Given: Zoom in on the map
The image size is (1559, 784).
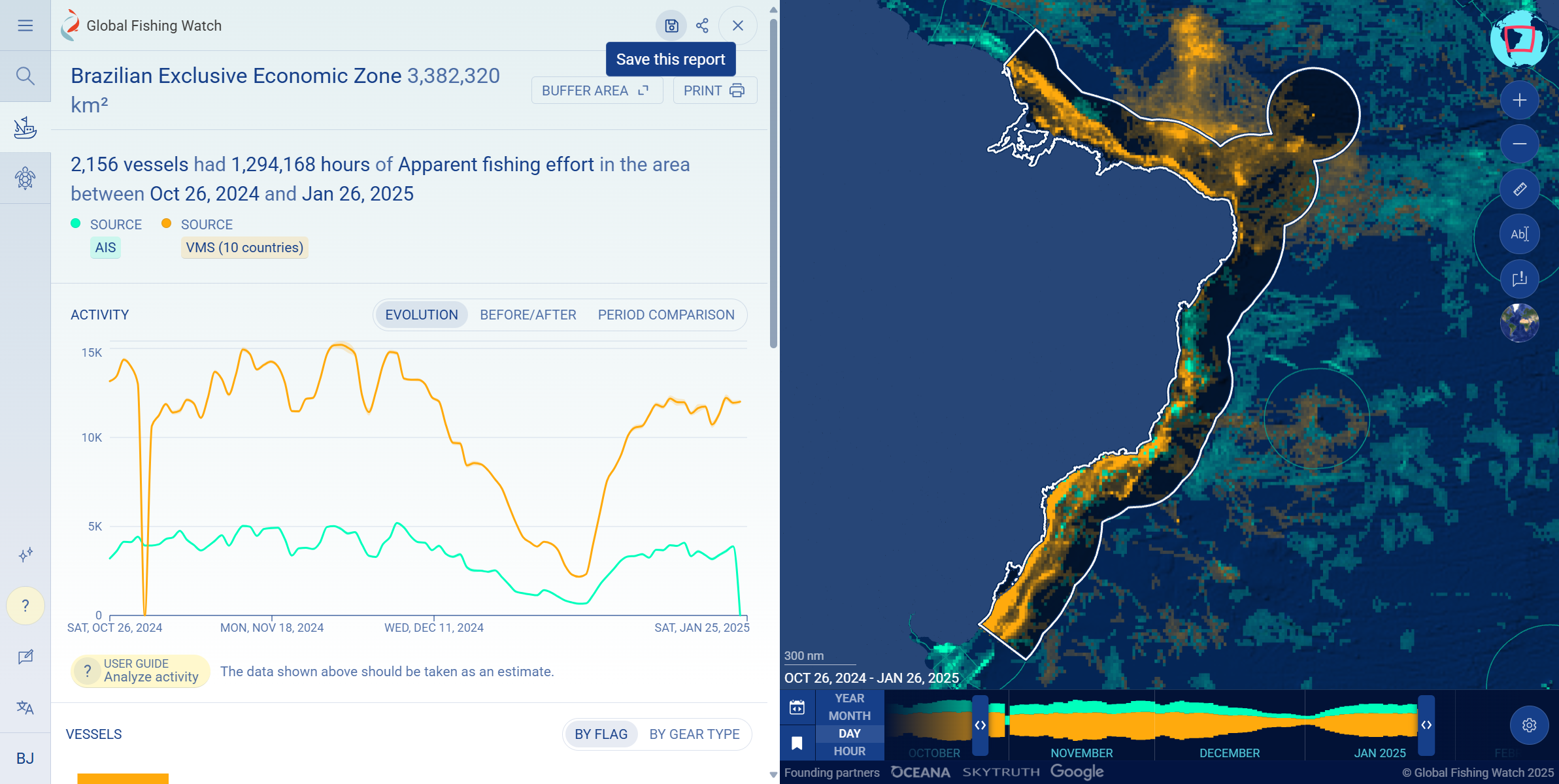Looking at the screenshot, I should [x=1519, y=100].
